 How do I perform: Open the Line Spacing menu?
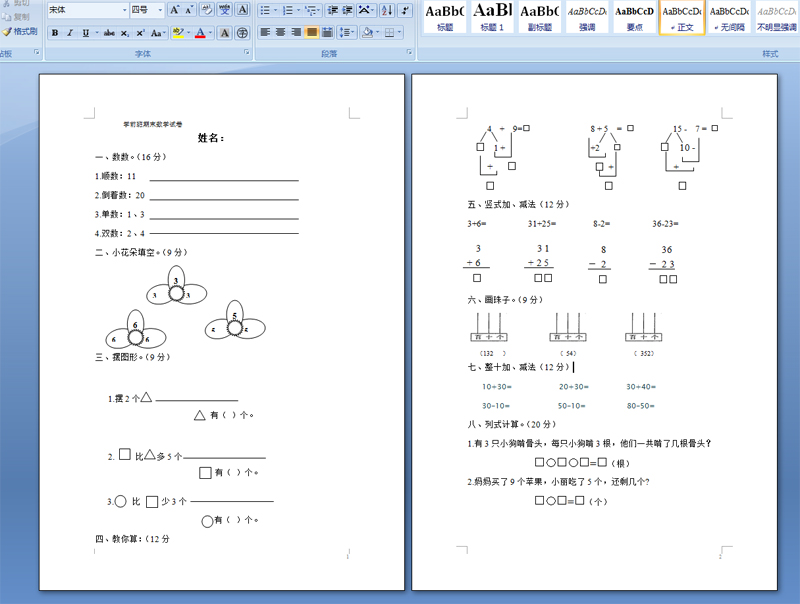coord(346,33)
